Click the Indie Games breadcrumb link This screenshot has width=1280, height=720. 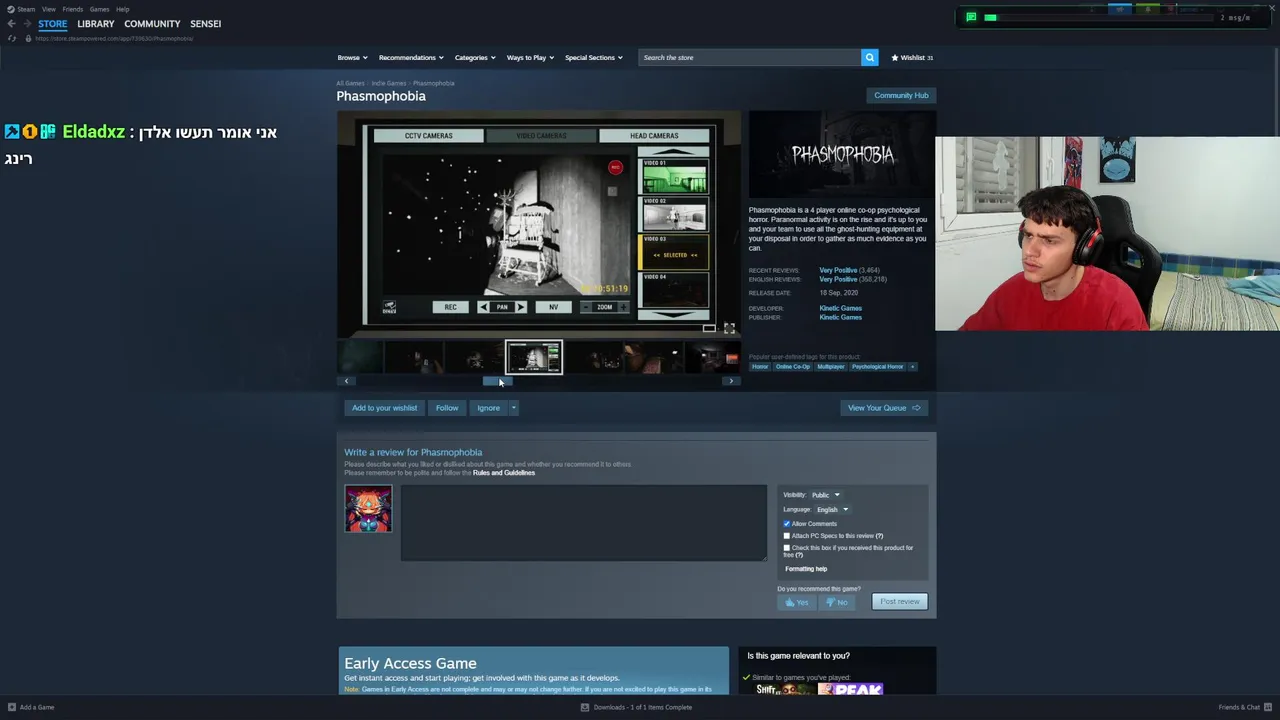click(x=389, y=83)
